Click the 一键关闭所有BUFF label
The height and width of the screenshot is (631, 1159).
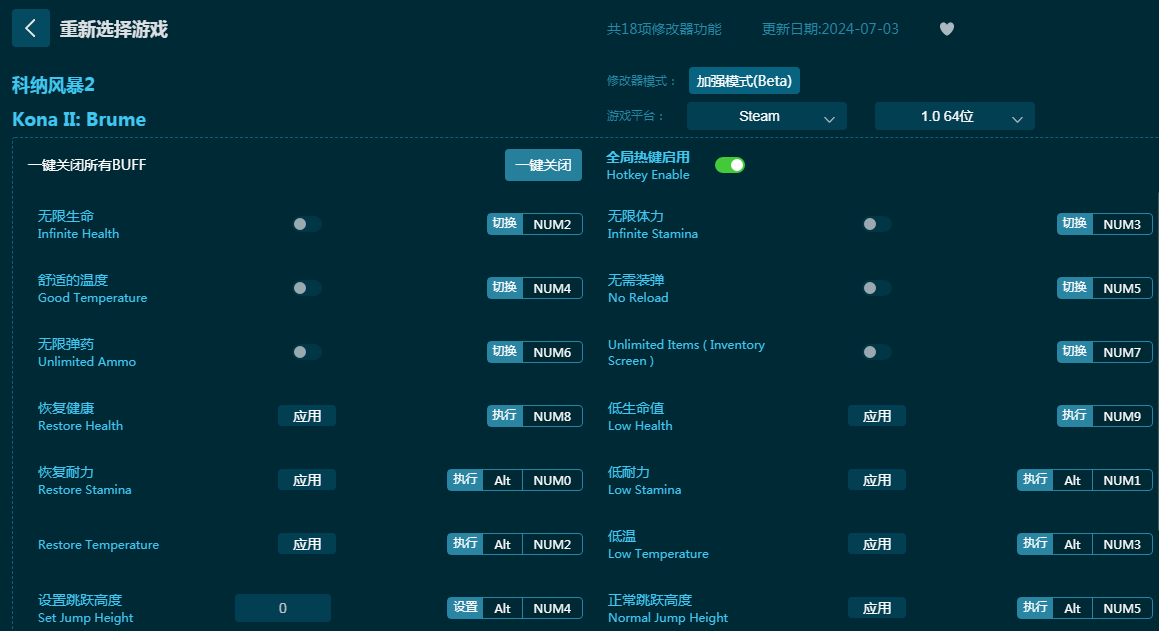[86, 165]
